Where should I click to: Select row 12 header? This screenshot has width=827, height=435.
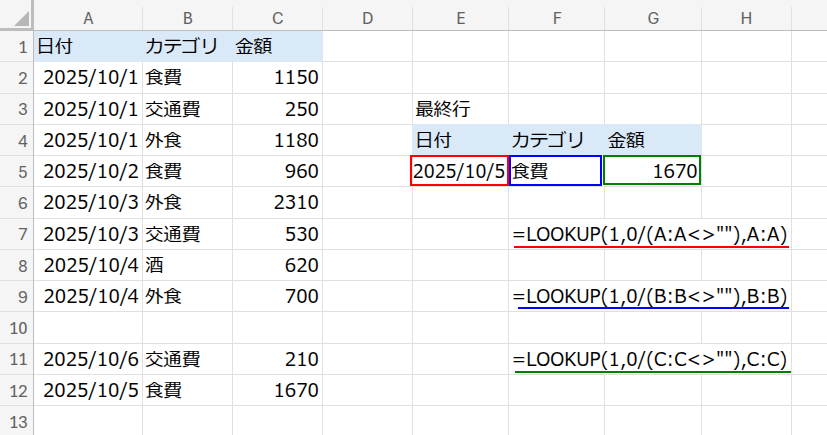[17, 390]
